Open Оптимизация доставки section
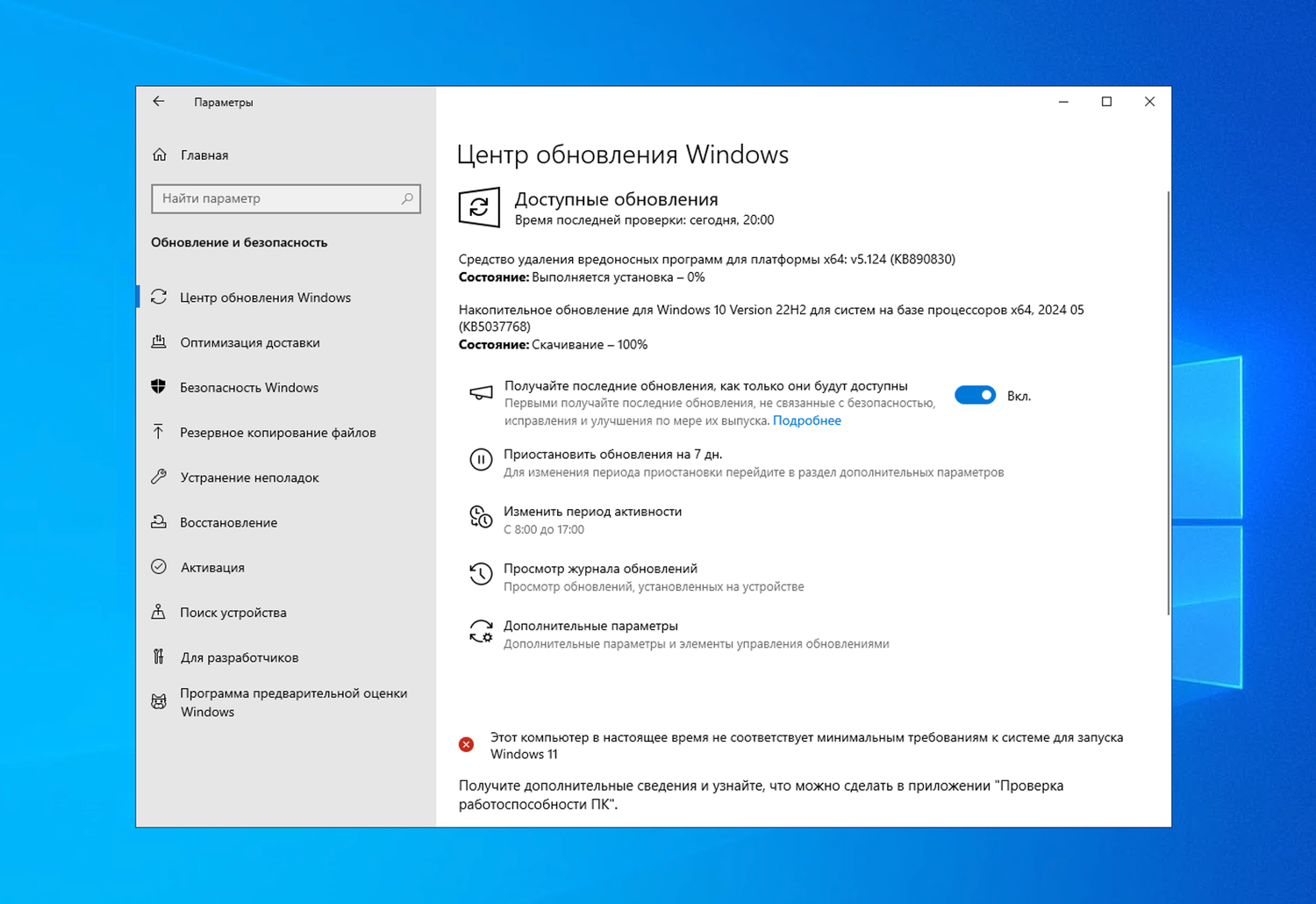1316x904 pixels. click(x=250, y=342)
